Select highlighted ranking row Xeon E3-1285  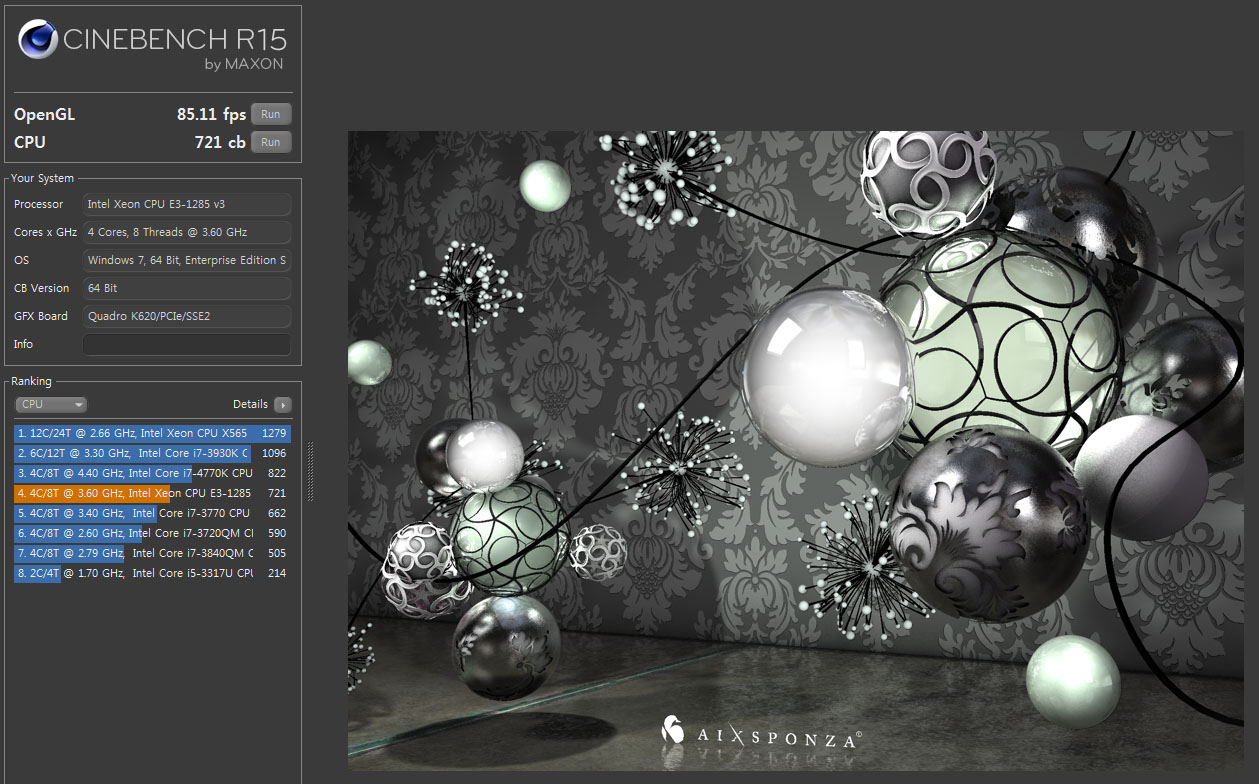(x=153, y=493)
